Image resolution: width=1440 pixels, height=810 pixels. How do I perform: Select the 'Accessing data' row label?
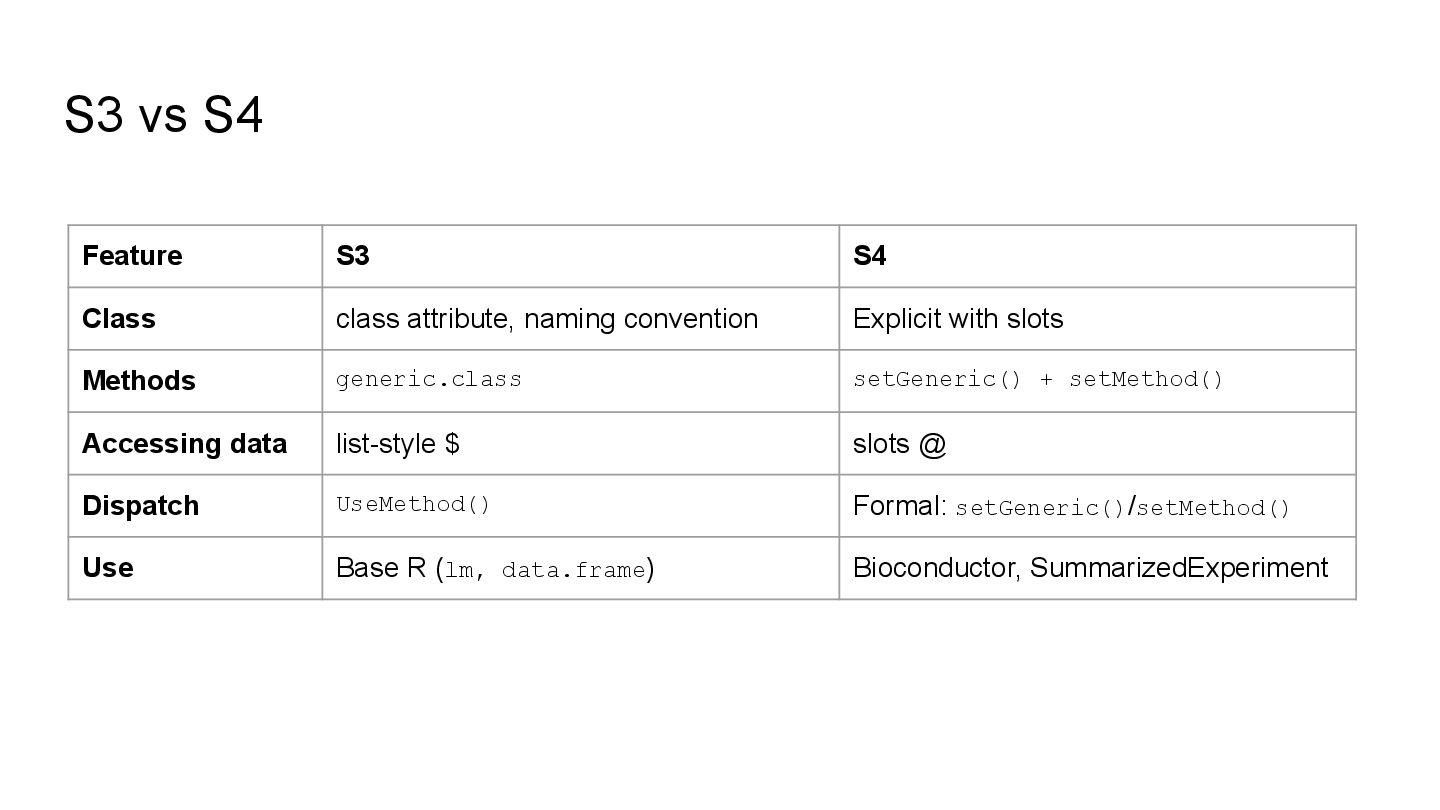(x=184, y=443)
